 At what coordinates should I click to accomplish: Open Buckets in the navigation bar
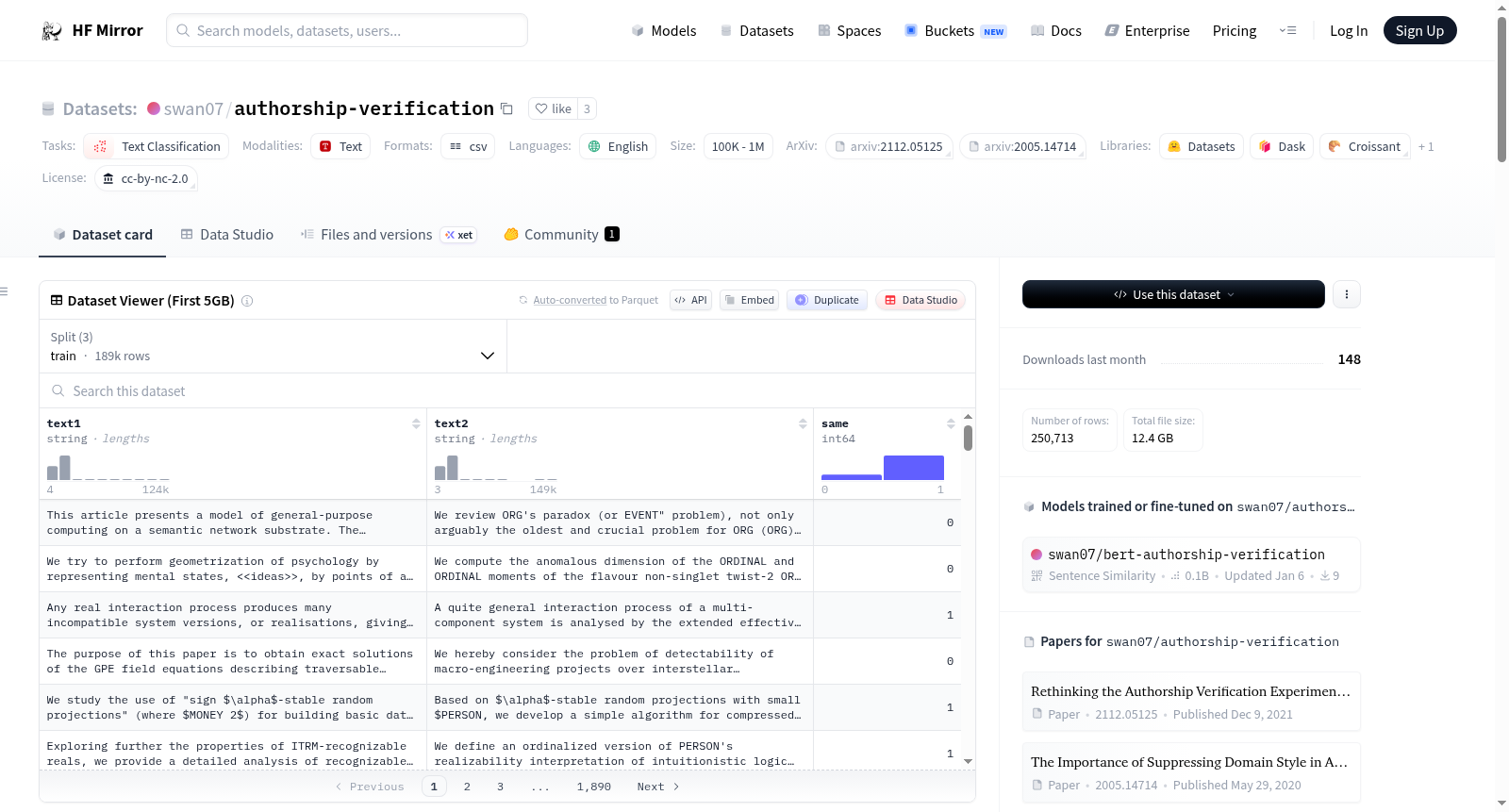tap(955, 31)
